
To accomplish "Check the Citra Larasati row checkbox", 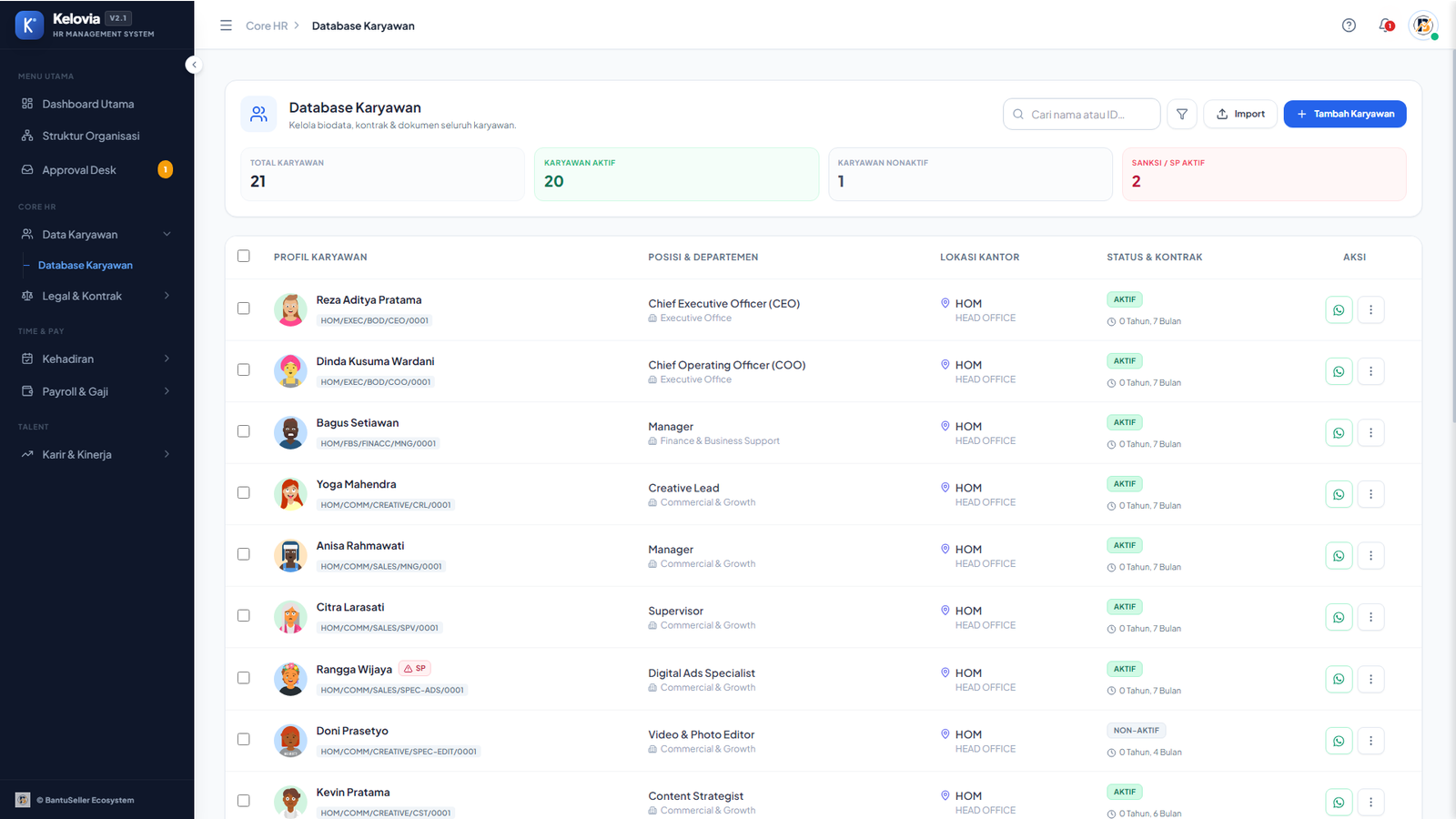I will [x=243, y=615].
